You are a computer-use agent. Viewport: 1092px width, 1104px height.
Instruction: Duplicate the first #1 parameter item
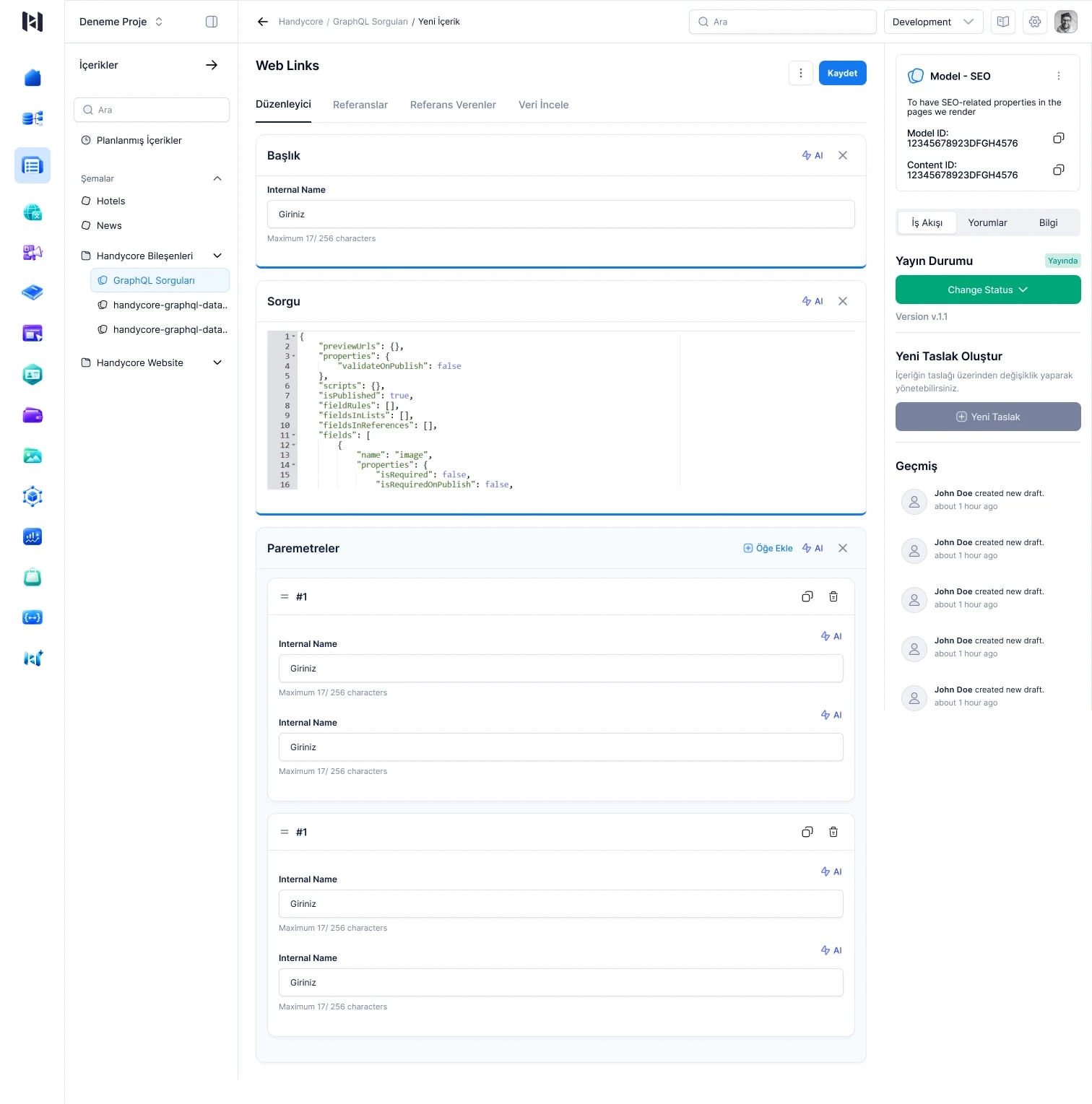coord(807,596)
